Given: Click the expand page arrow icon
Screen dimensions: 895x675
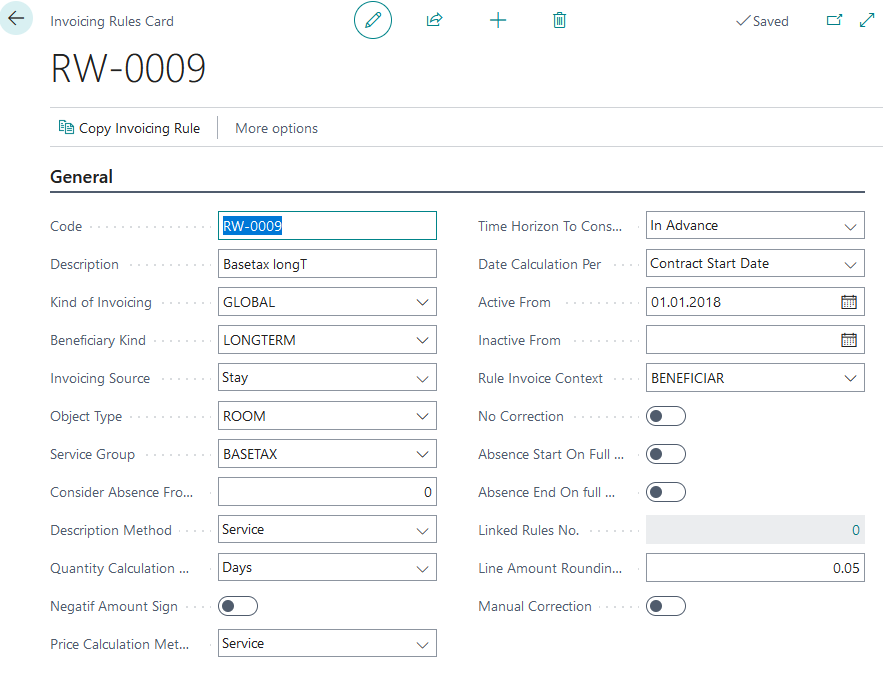Looking at the screenshot, I should 867,21.
